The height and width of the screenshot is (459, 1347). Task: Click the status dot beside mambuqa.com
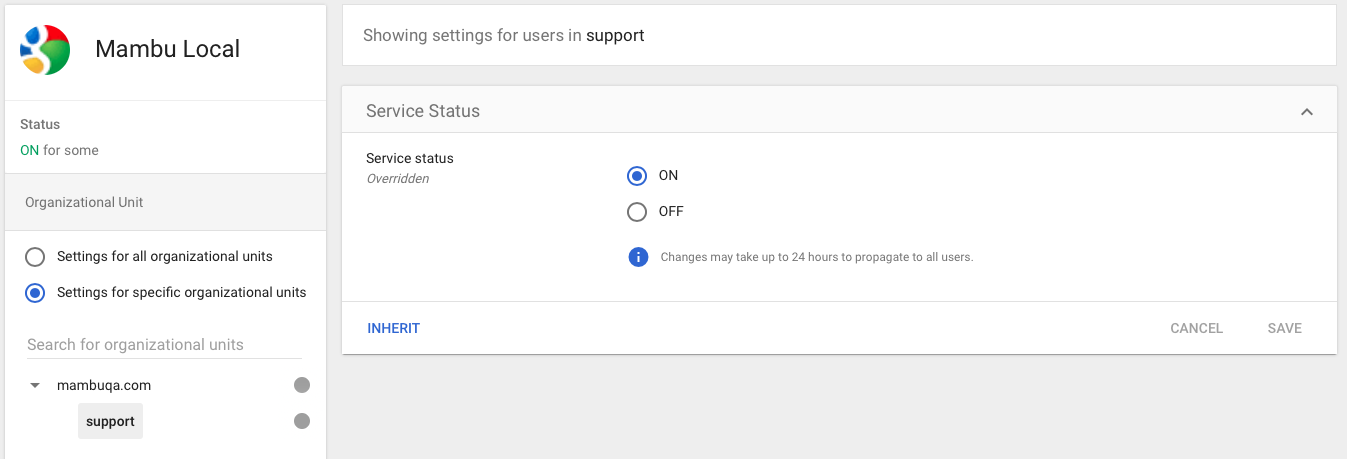coord(302,385)
